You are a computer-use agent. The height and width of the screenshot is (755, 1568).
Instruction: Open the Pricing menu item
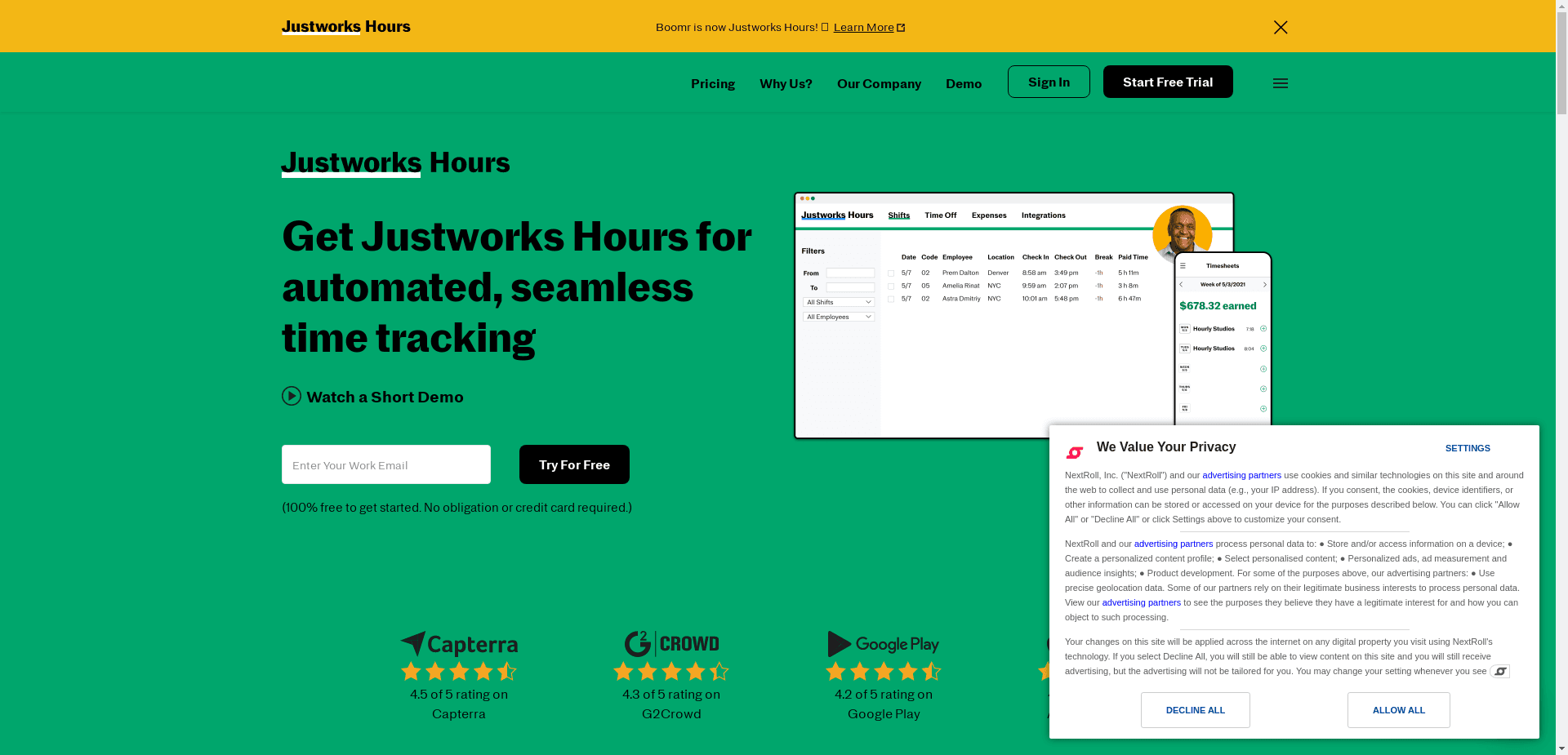(712, 83)
